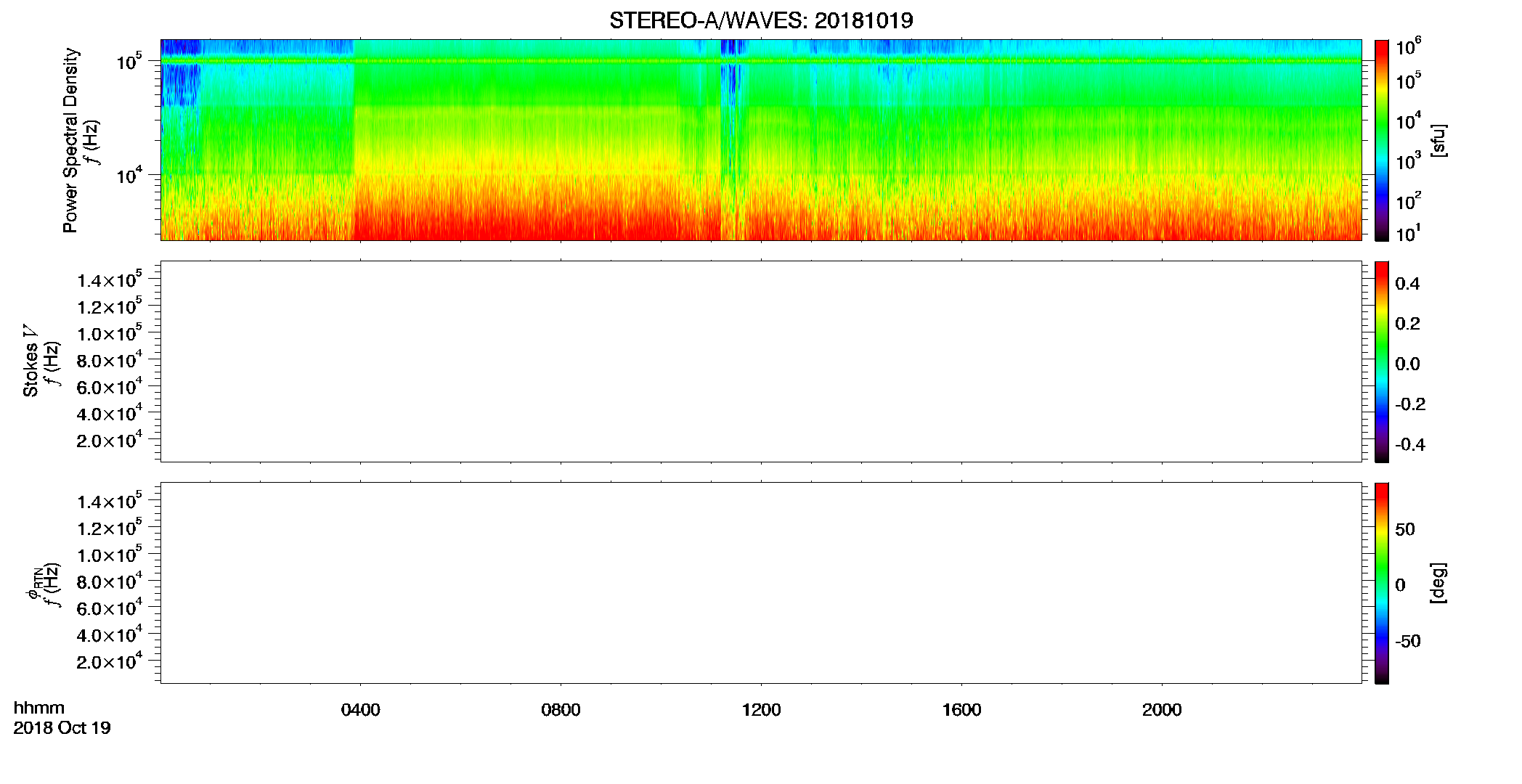
Task: Click the 8.0×10^4 tick in Stokes V panel
Action: (110, 359)
